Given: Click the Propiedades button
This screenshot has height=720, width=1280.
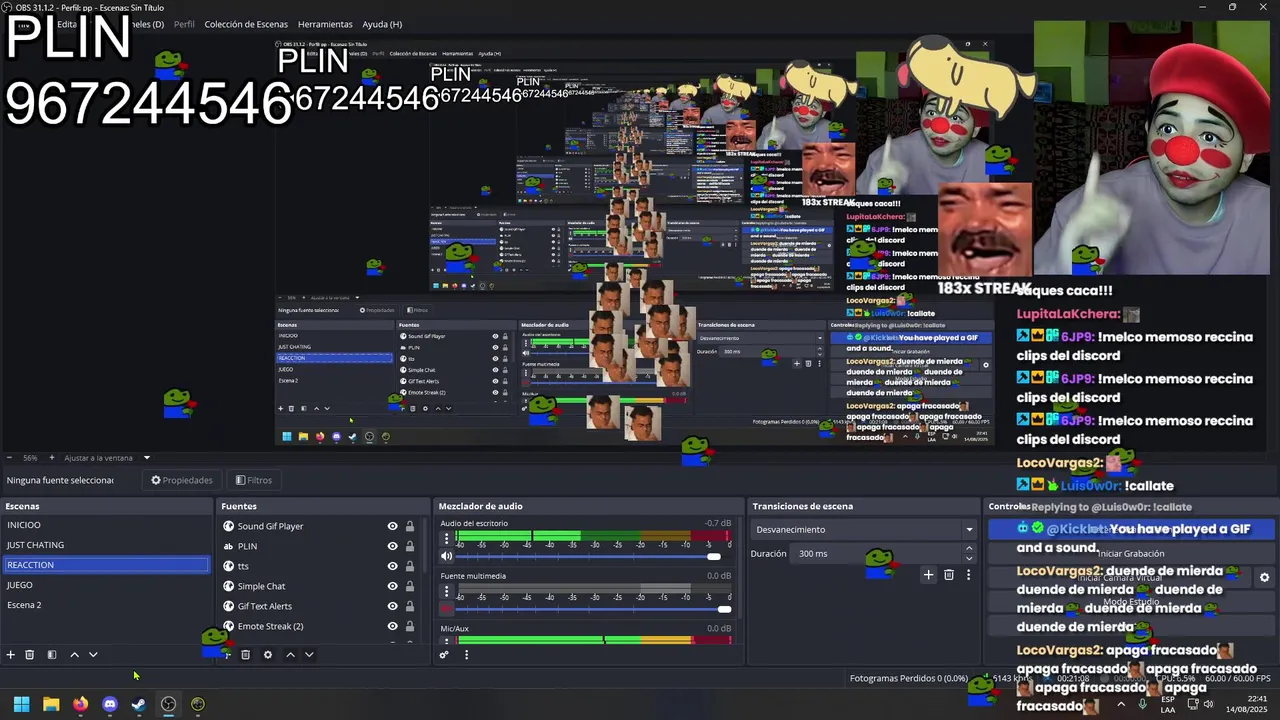Looking at the screenshot, I should 182,480.
